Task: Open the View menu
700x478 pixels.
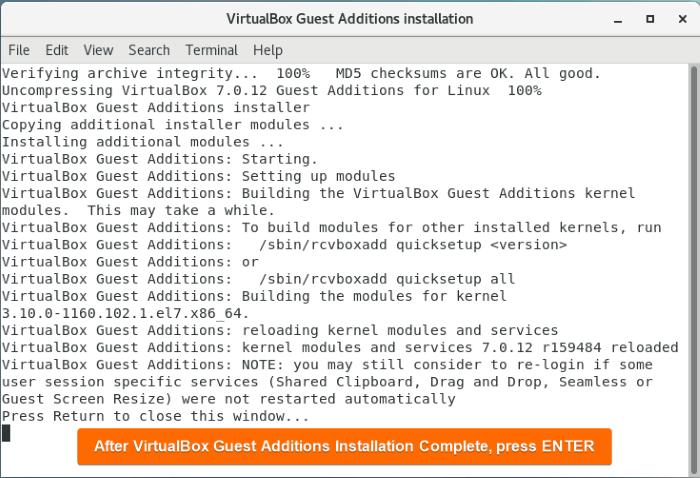Action: click(98, 50)
